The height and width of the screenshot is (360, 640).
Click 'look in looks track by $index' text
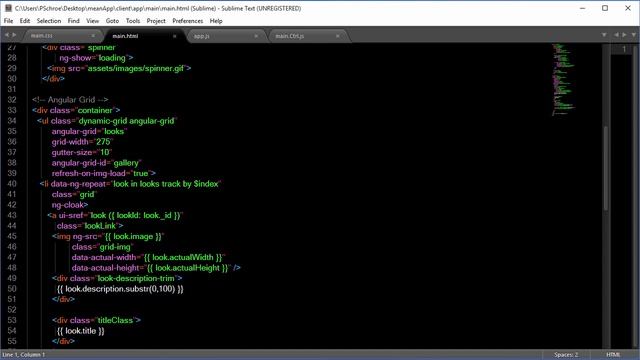[x=166, y=184]
